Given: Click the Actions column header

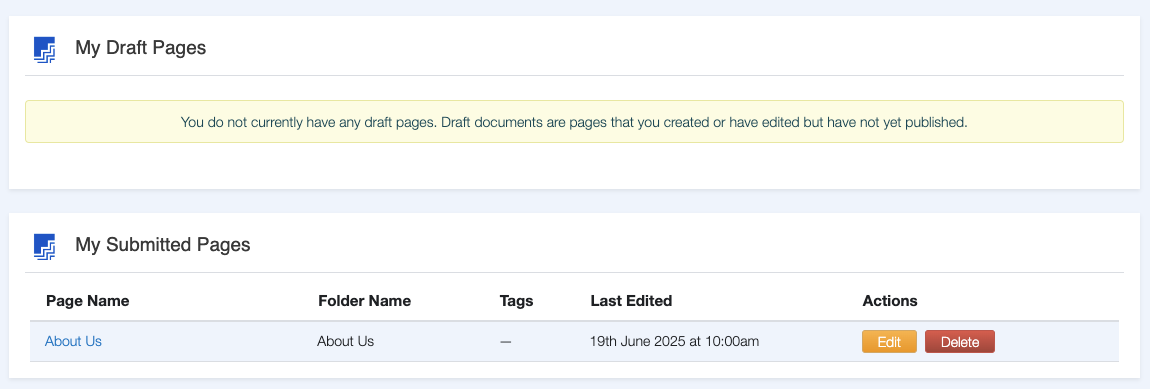Looking at the screenshot, I should (890, 301).
